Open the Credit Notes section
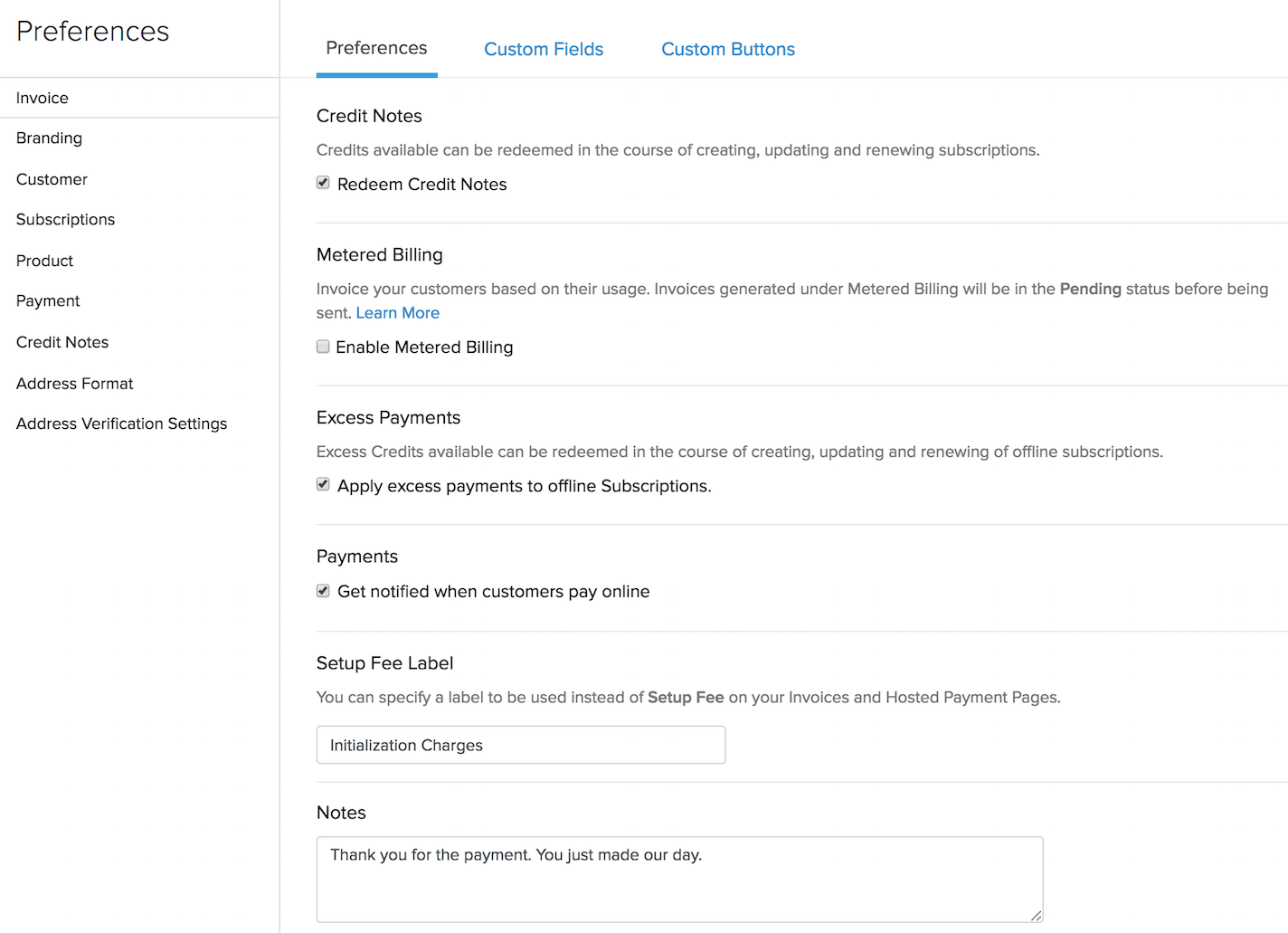The width and height of the screenshot is (1288, 933). (x=62, y=342)
